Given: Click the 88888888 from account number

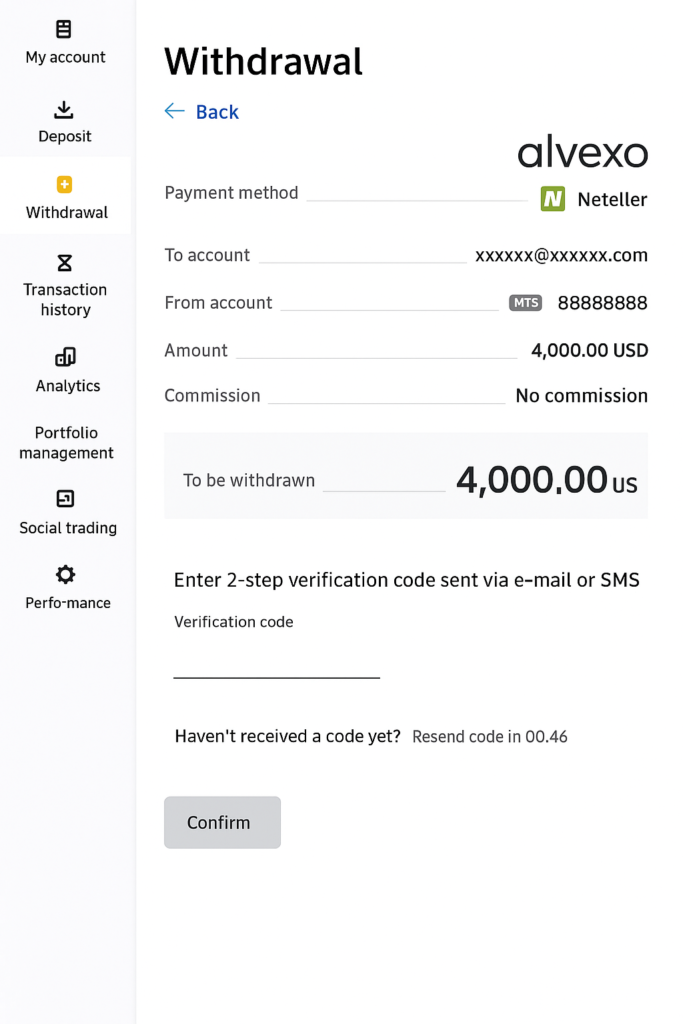Looking at the screenshot, I should click(602, 303).
